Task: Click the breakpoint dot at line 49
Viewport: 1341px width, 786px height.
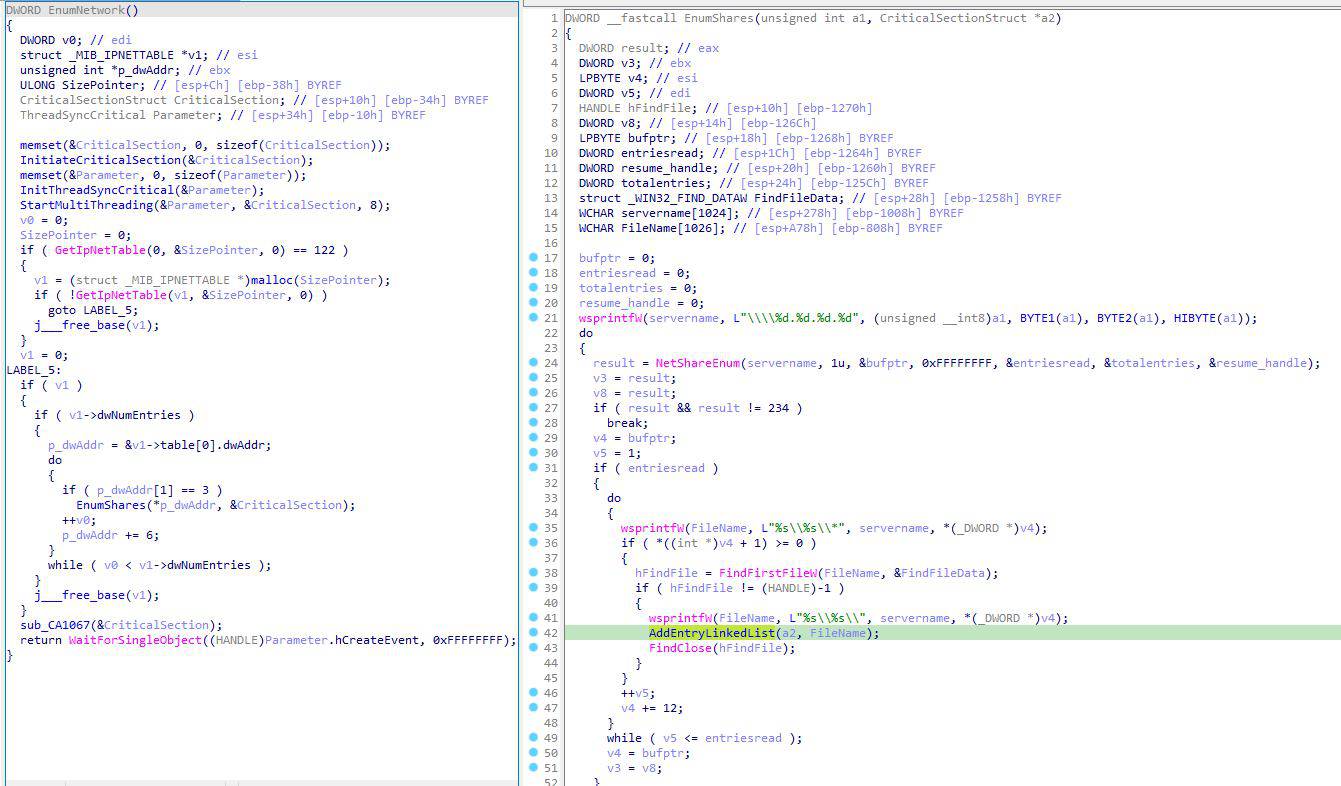Action: tap(535, 738)
